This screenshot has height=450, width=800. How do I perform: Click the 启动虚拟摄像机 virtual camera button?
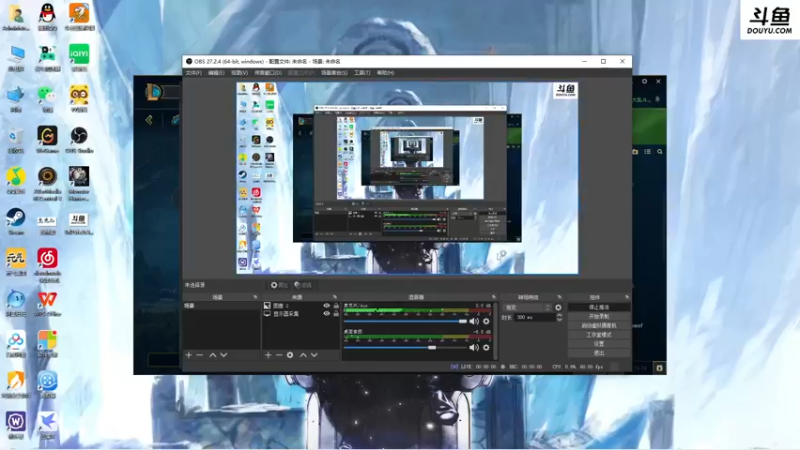click(x=599, y=326)
